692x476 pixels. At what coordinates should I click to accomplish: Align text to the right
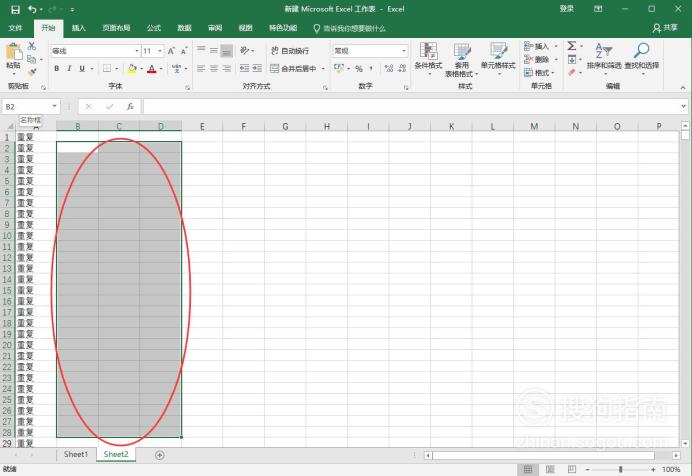tap(226, 68)
